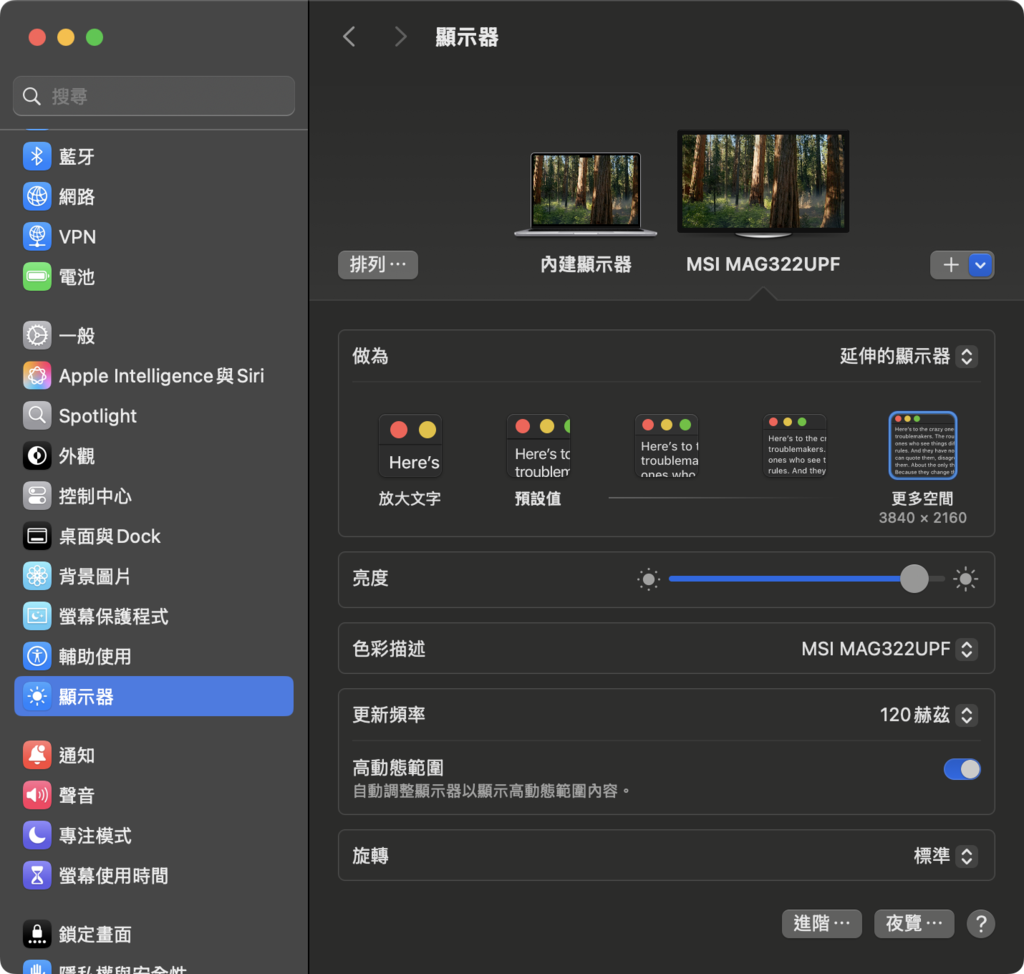Open 一般 text label in sidebar
The width and height of the screenshot is (1024, 974).
click(77, 336)
